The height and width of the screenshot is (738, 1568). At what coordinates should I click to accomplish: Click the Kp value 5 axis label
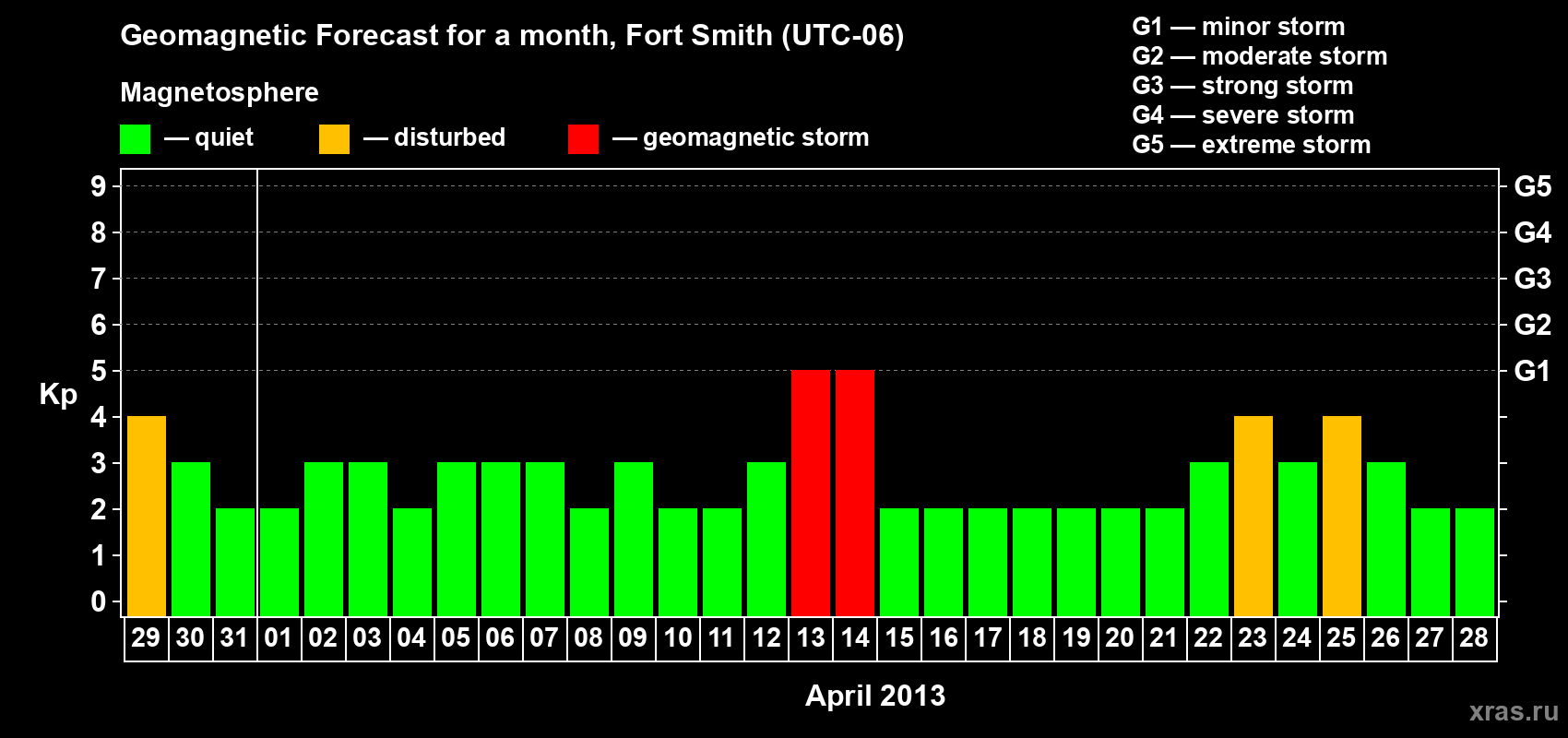pyautogui.click(x=99, y=371)
